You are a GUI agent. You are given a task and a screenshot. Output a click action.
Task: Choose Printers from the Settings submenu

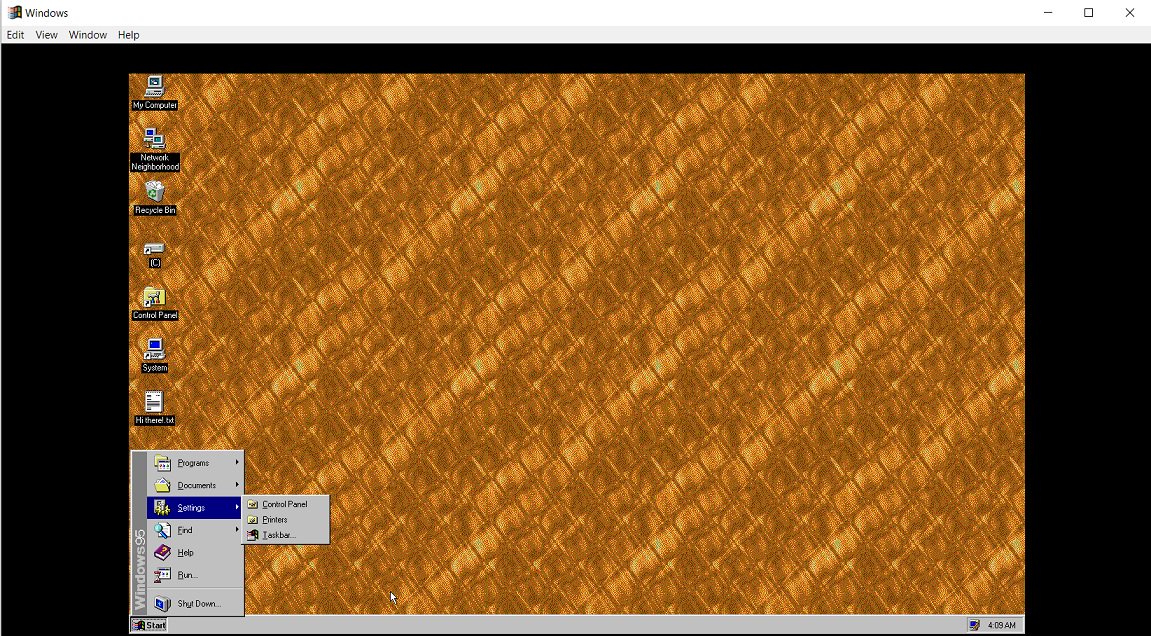(x=286, y=520)
